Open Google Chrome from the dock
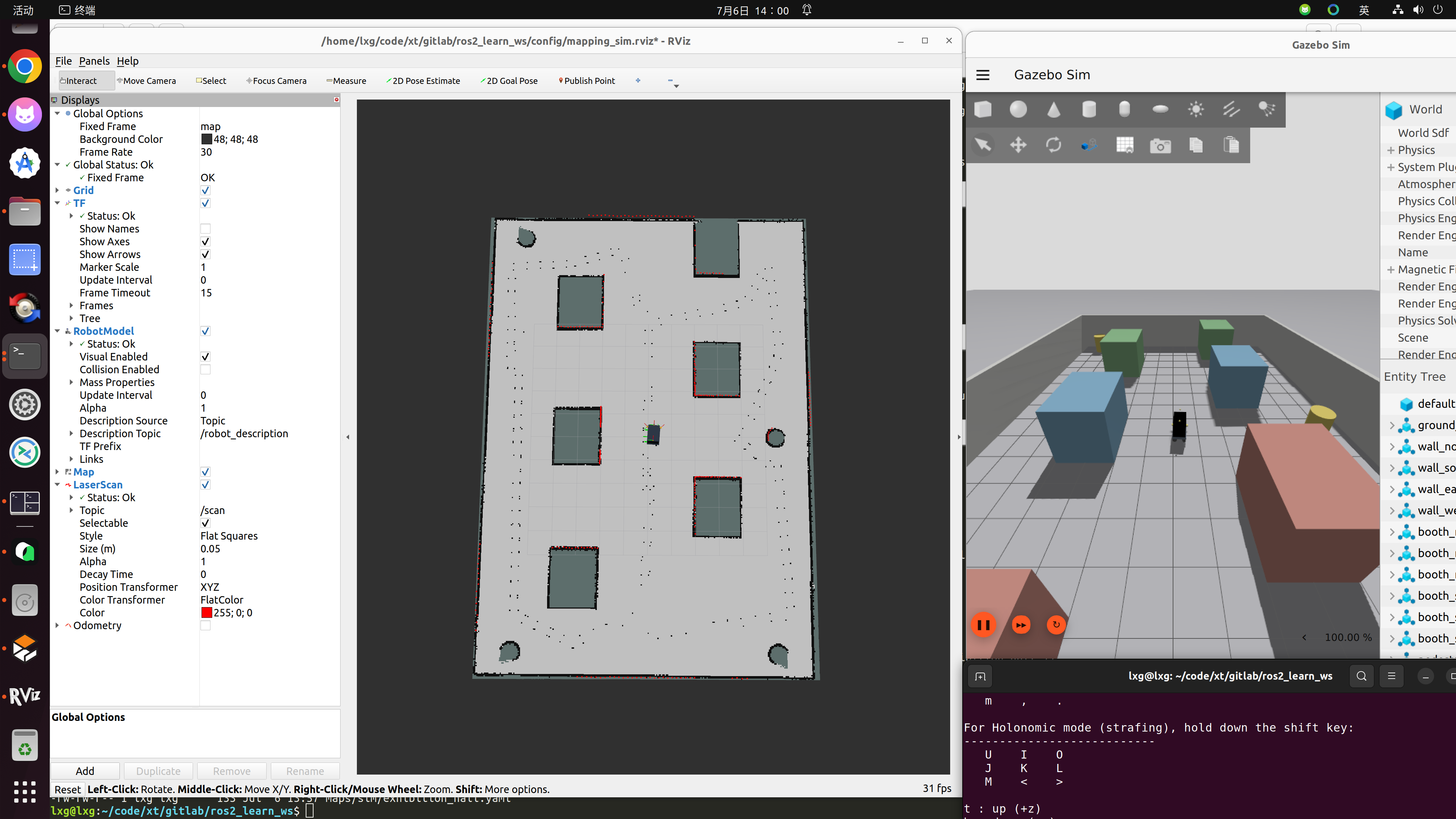The width and height of the screenshot is (1456, 819). (x=25, y=67)
